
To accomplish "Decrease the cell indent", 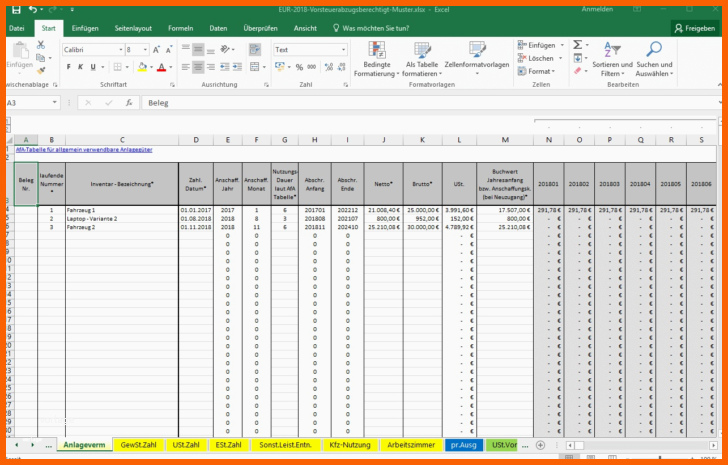I will [225, 67].
